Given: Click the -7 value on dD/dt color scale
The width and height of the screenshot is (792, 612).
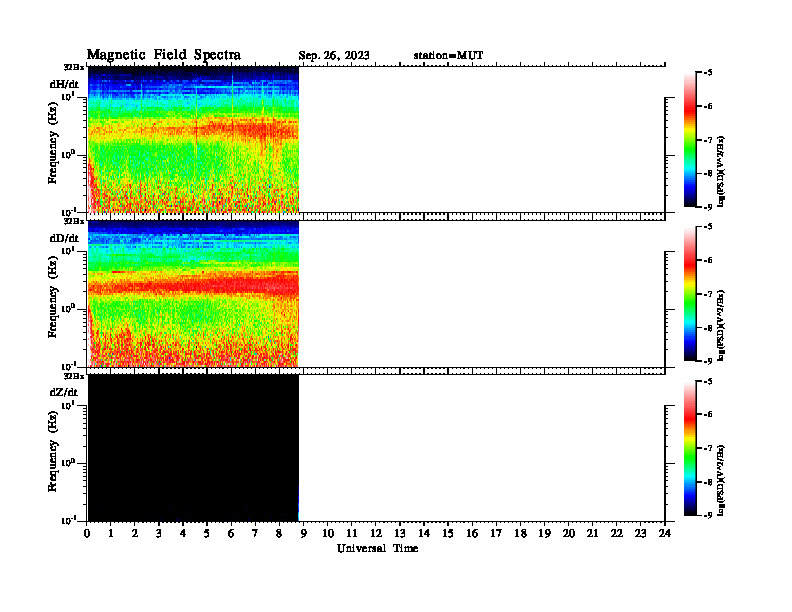Looking at the screenshot, I should coord(708,294).
